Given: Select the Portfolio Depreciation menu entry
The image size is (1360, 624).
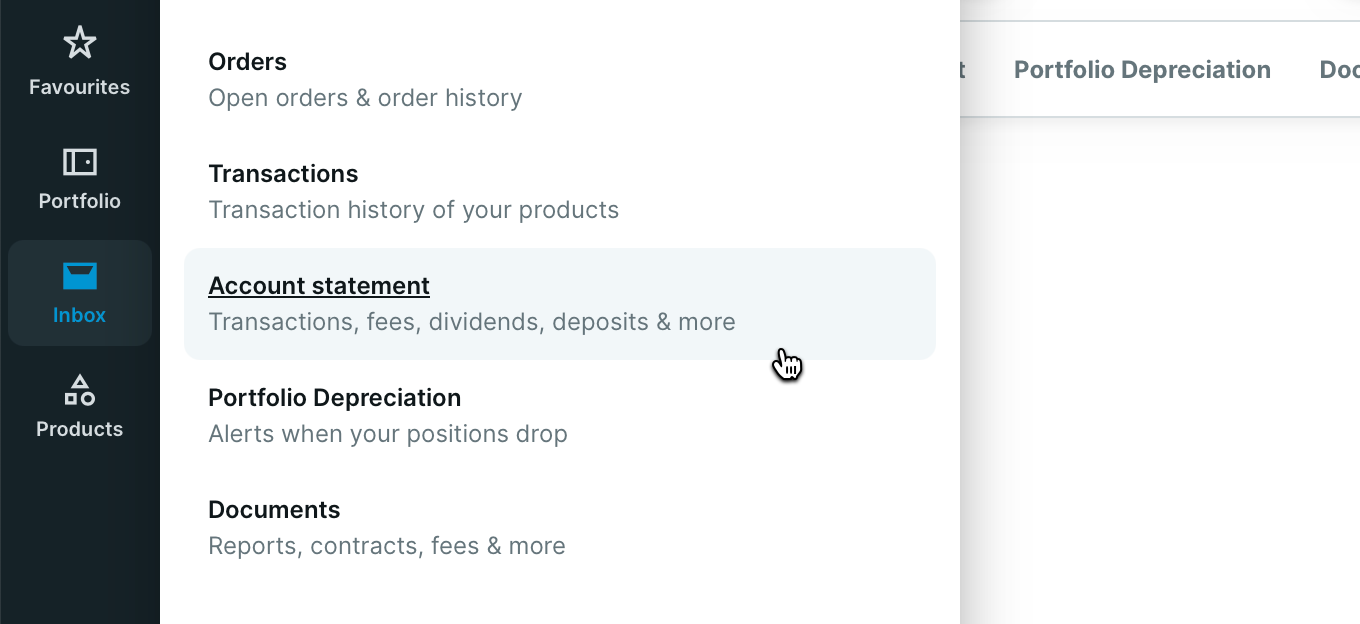Looking at the screenshot, I should pos(560,416).
